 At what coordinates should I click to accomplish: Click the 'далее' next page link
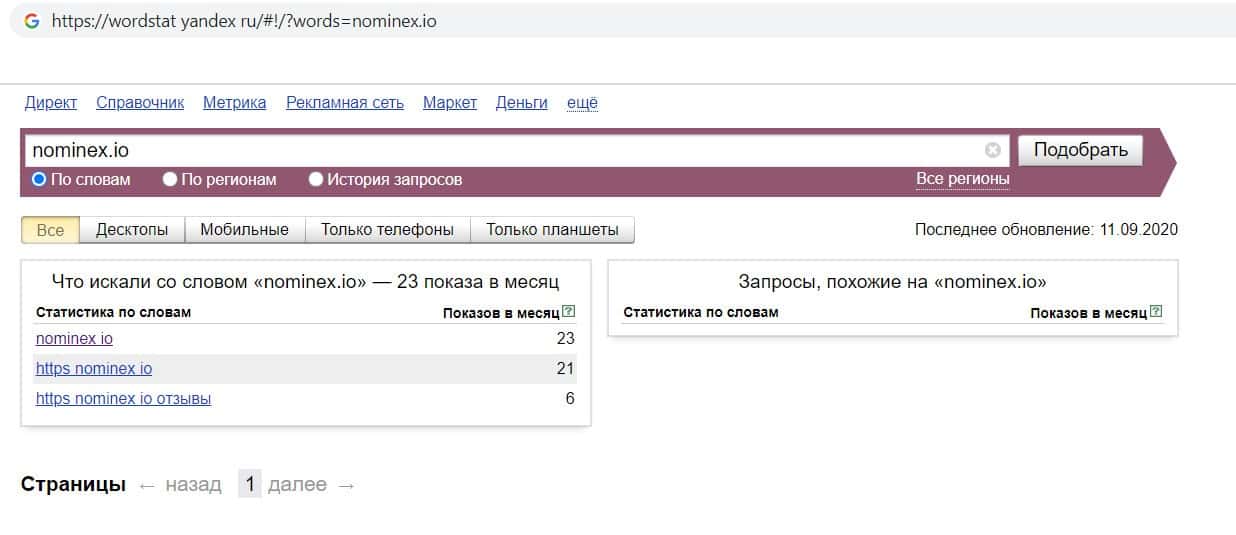[297, 485]
